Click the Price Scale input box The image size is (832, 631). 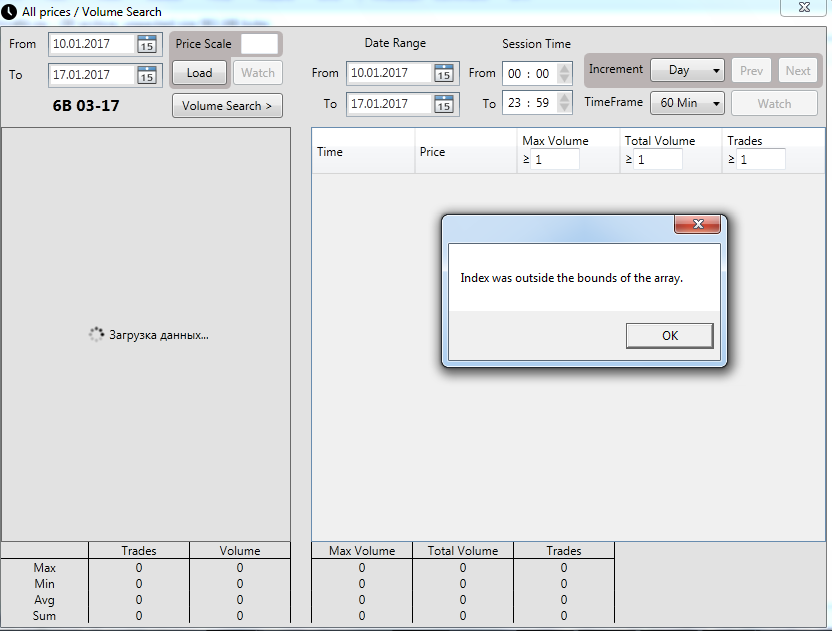(260, 44)
